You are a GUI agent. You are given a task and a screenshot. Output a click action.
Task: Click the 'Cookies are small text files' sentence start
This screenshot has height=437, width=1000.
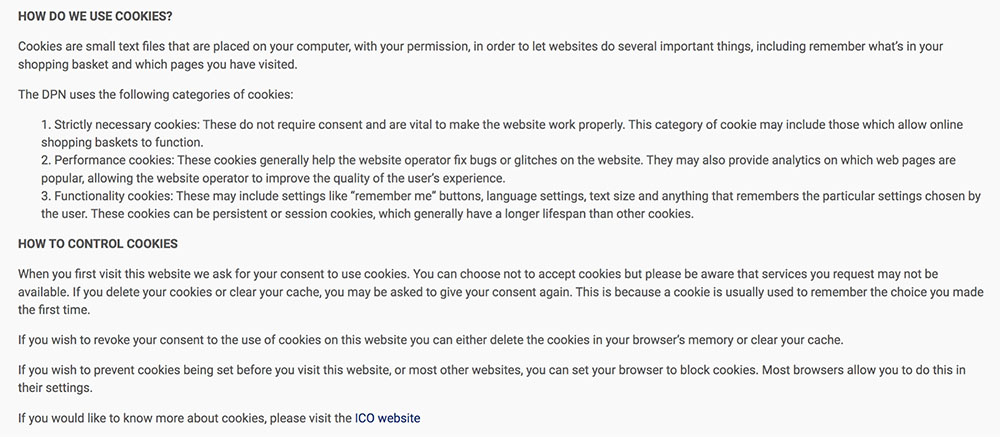pos(87,47)
